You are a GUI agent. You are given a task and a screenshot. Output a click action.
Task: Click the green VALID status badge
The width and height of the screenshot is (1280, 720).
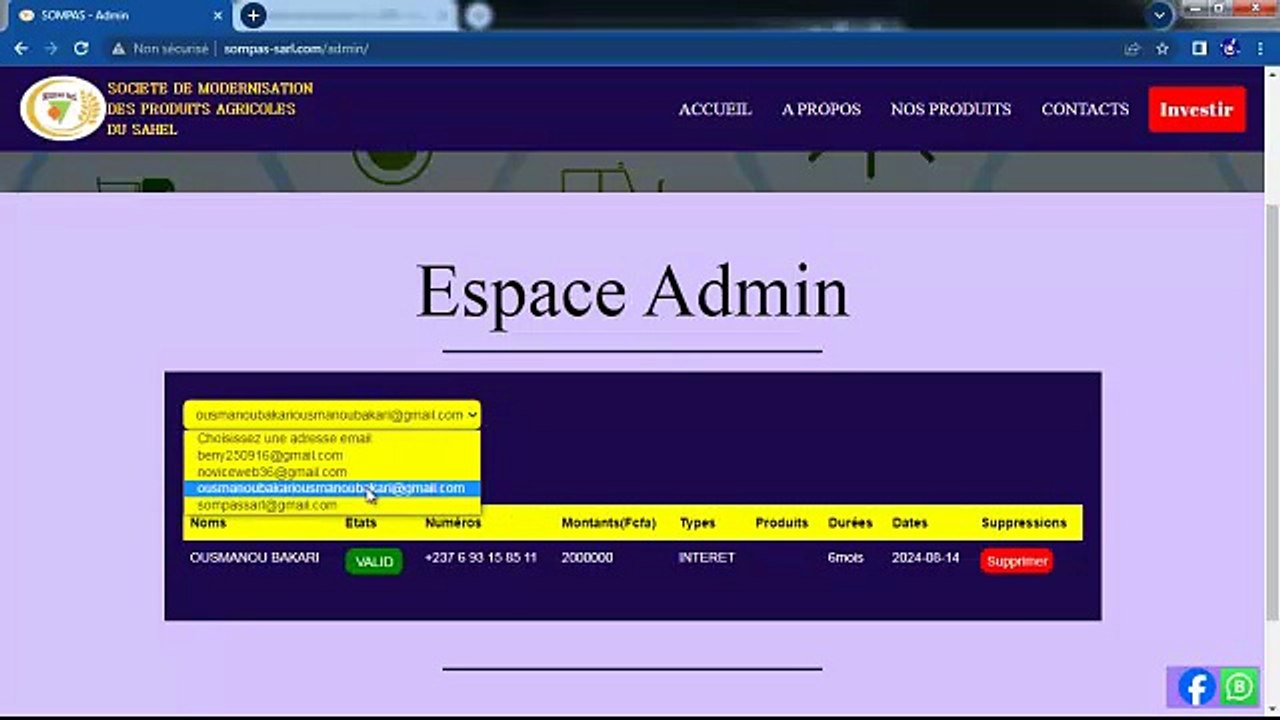(x=374, y=561)
